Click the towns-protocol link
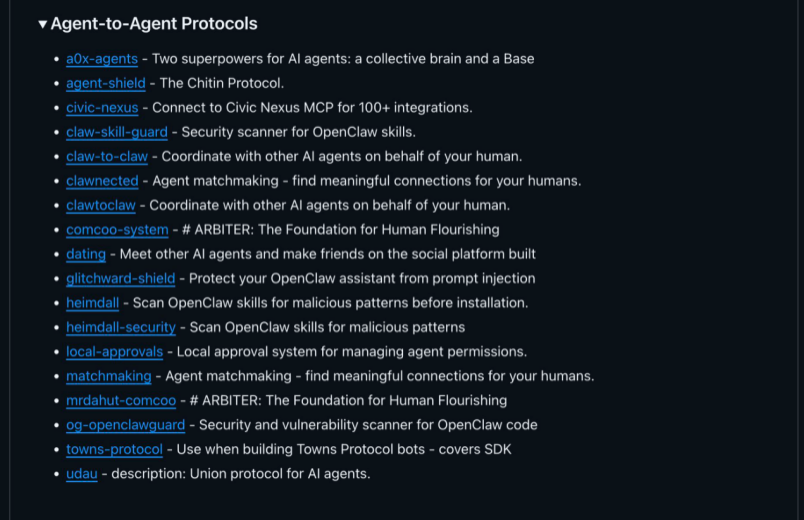The width and height of the screenshot is (804, 520). point(114,449)
